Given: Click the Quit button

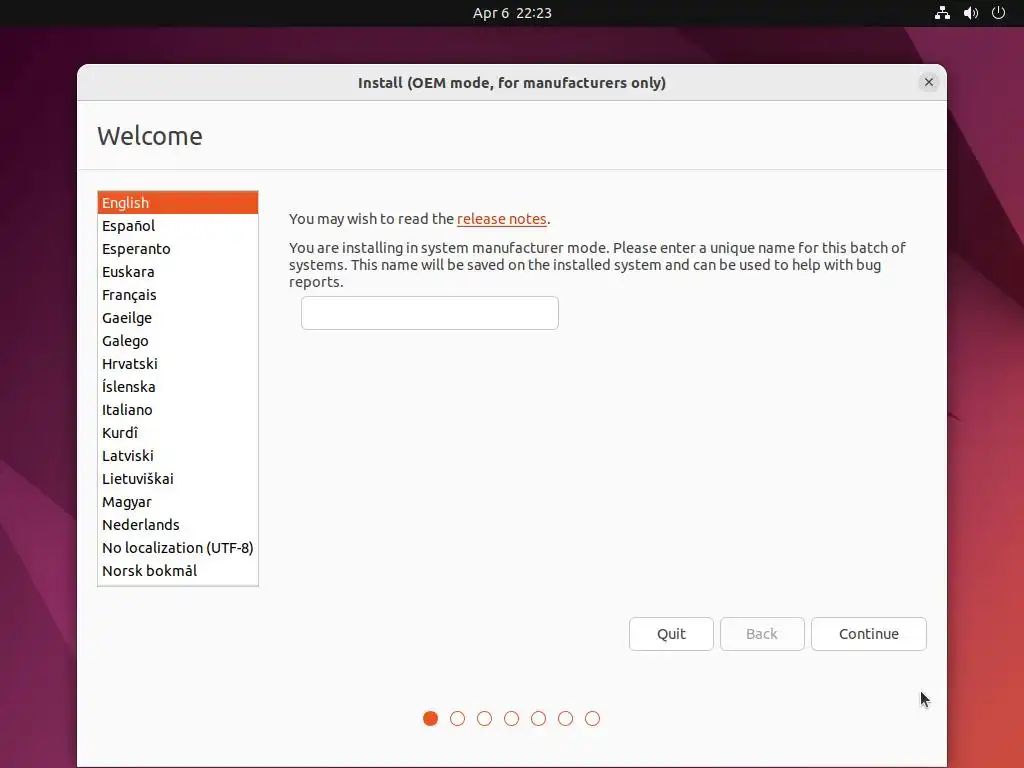Looking at the screenshot, I should (671, 633).
